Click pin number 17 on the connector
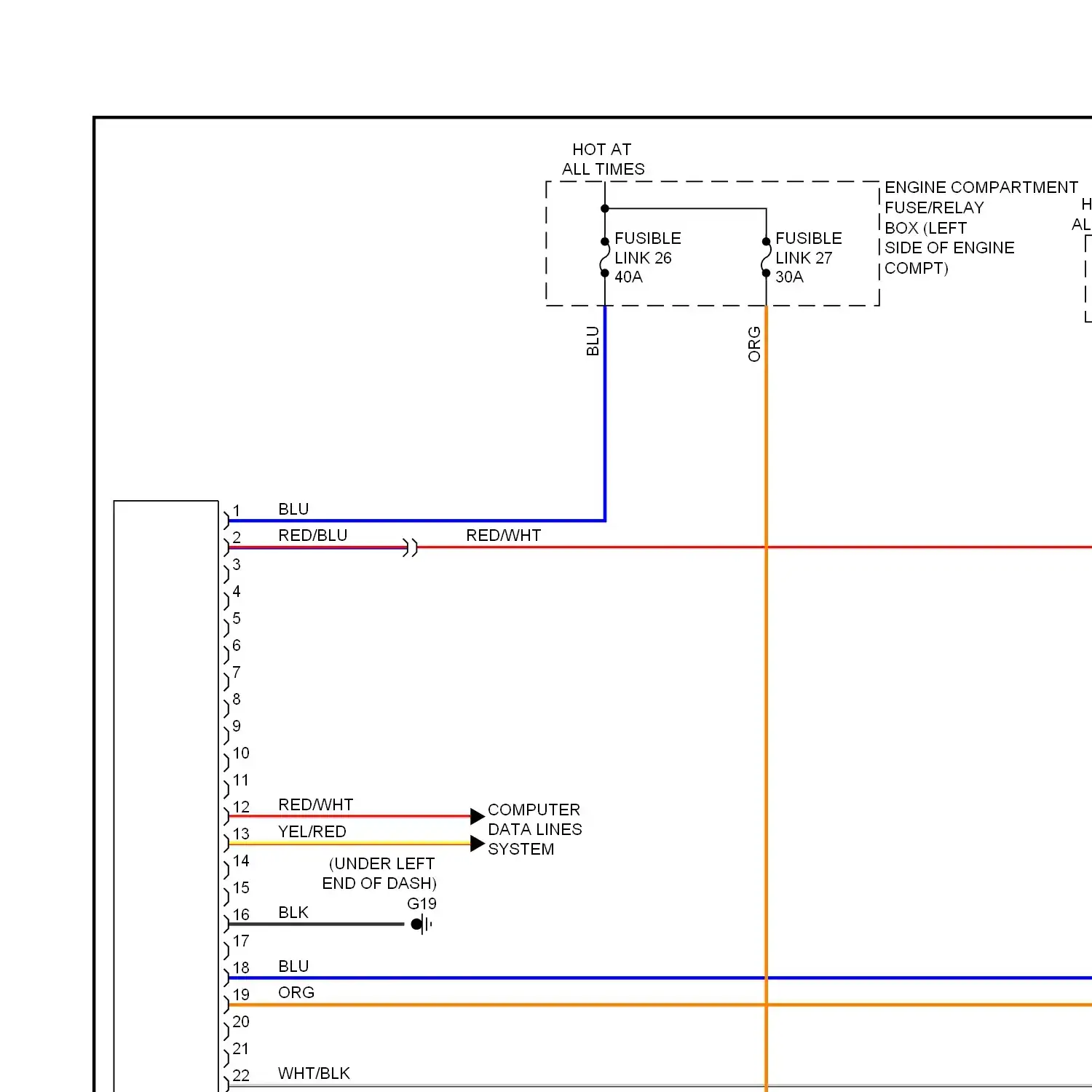The width and height of the screenshot is (1092, 1092). (241, 941)
